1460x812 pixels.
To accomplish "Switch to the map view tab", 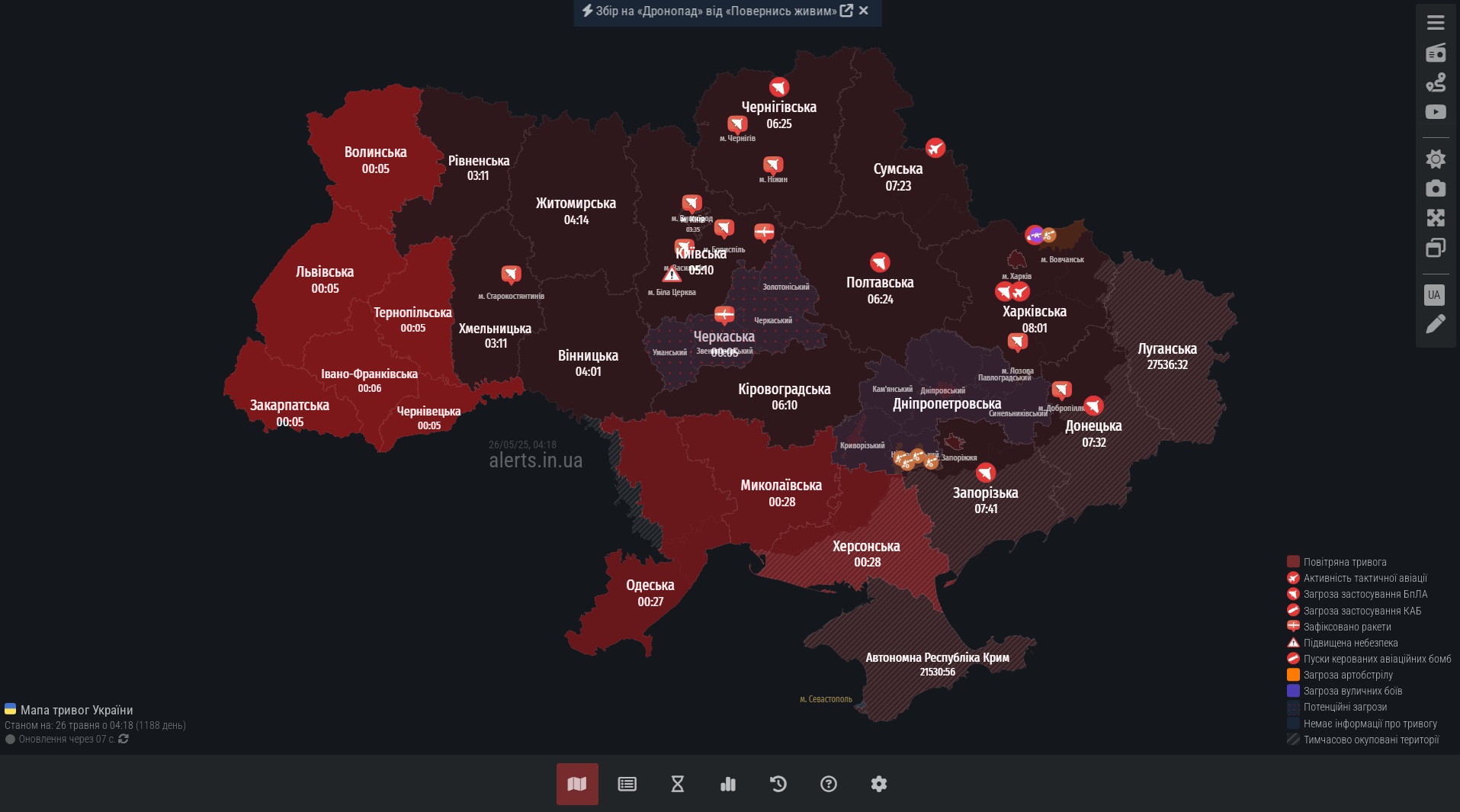I will [577, 784].
